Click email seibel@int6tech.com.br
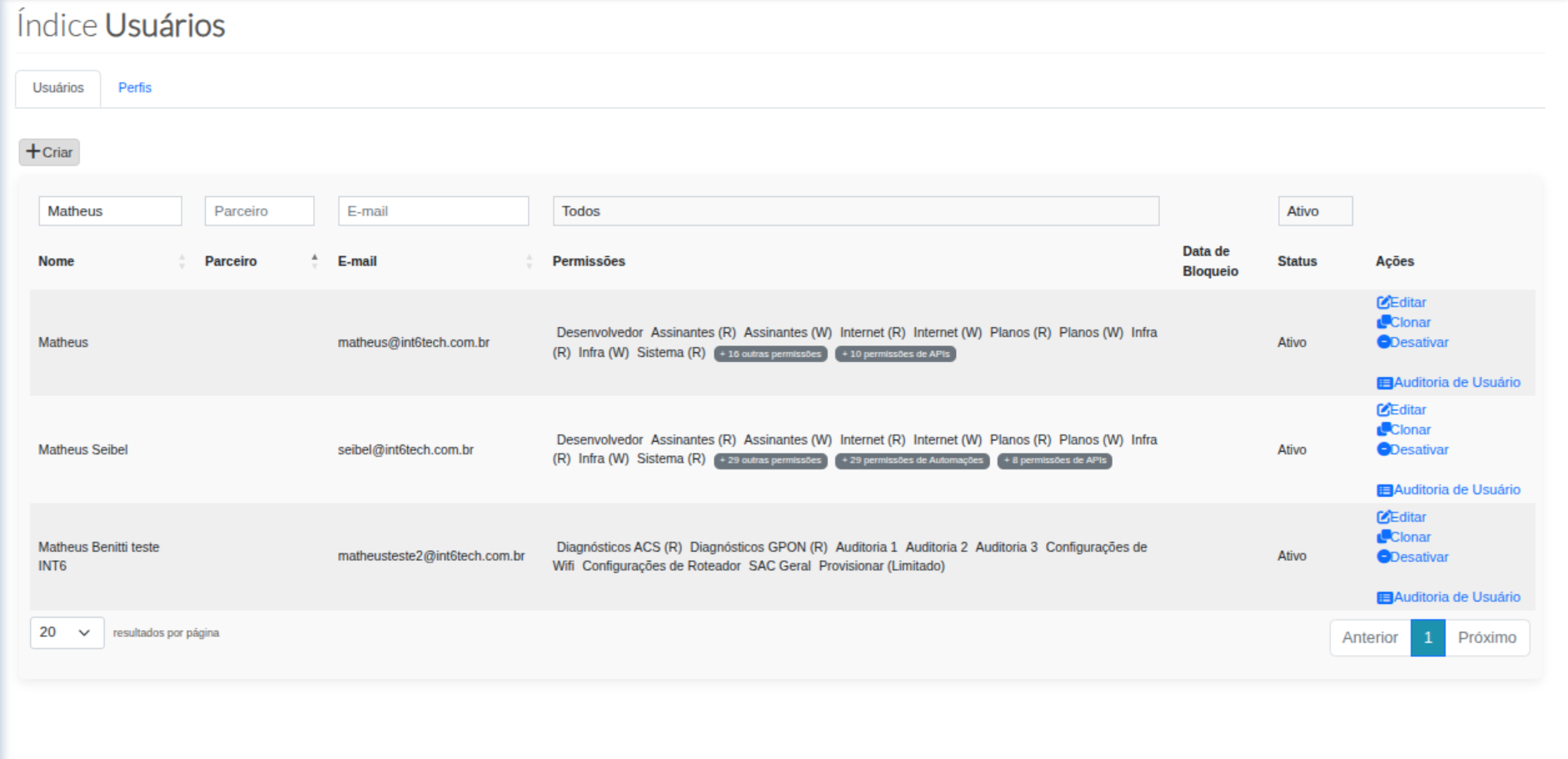Screen dimensions: 1568x759 pos(406,450)
